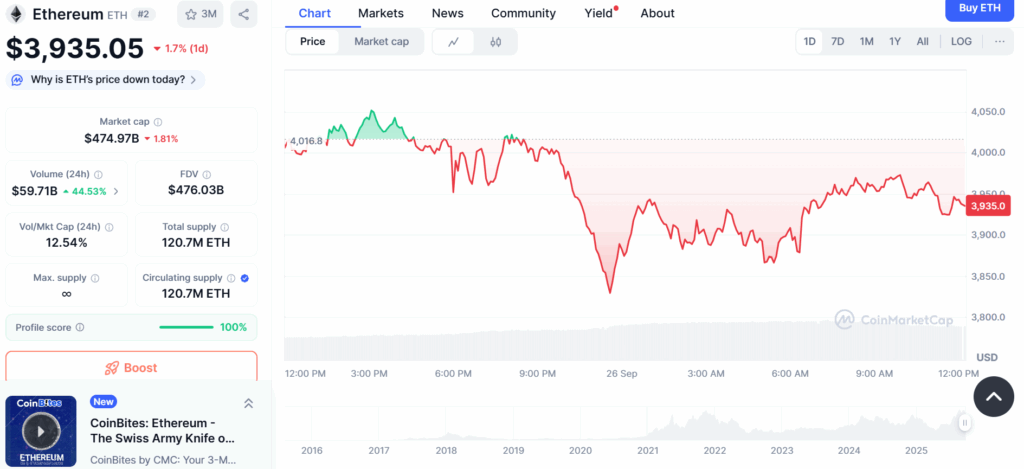Collapse the CoinBites panel with the chevron

[248, 403]
